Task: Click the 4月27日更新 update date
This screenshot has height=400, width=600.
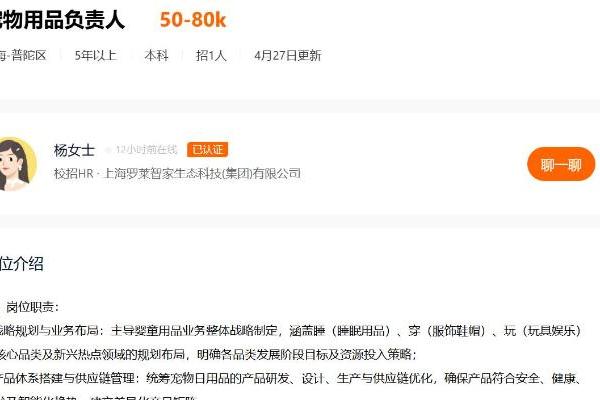Action: click(288, 56)
